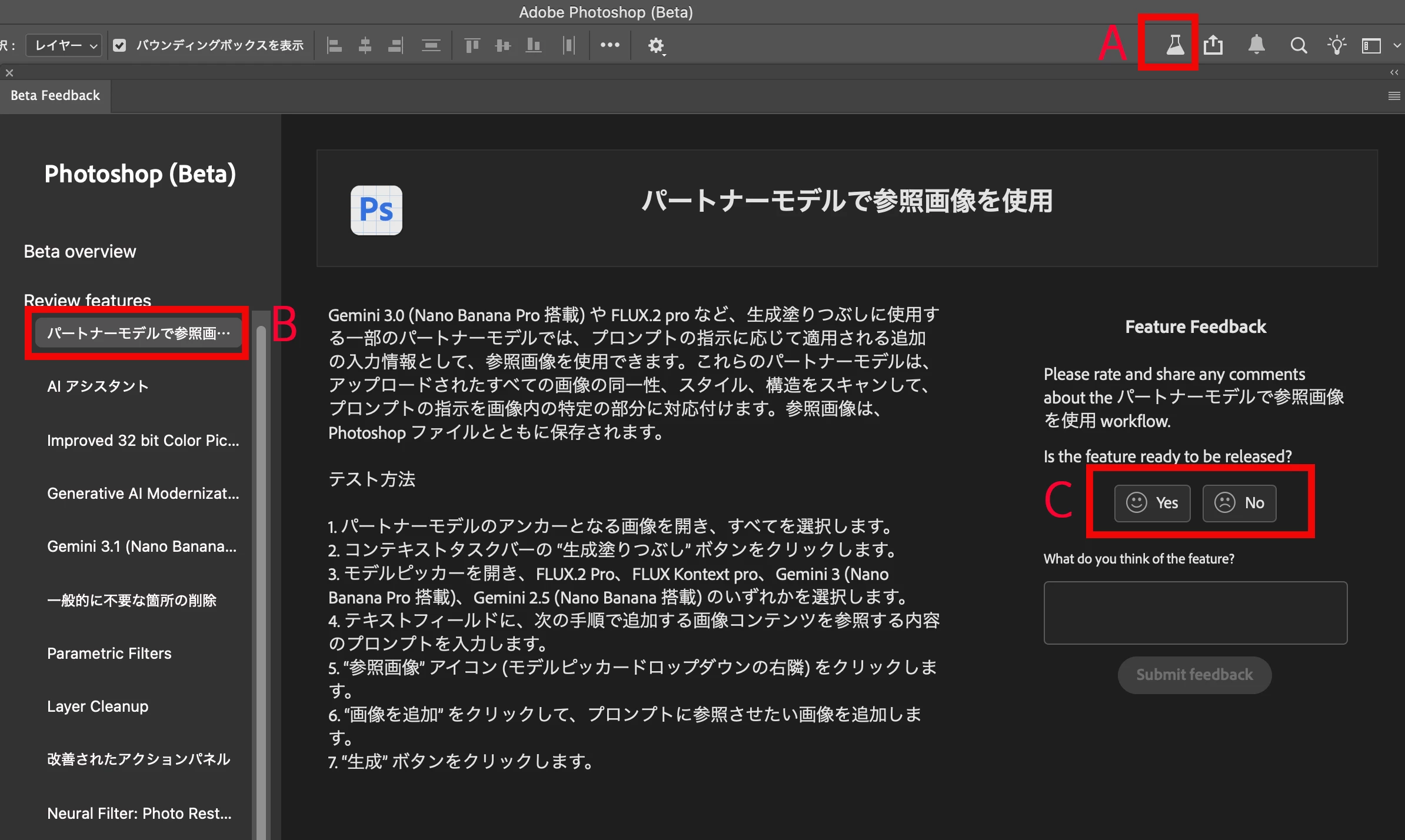Open the lightbulb Discover icon
The height and width of the screenshot is (840, 1405).
(1337, 45)
